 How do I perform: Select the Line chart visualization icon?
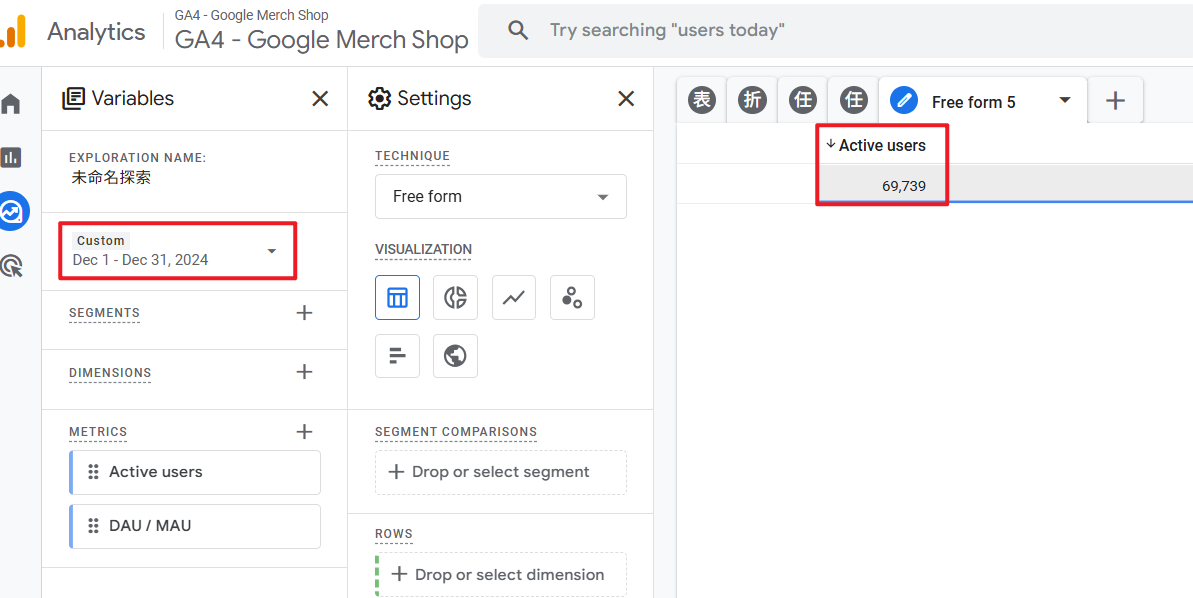[x=514, y=297]
